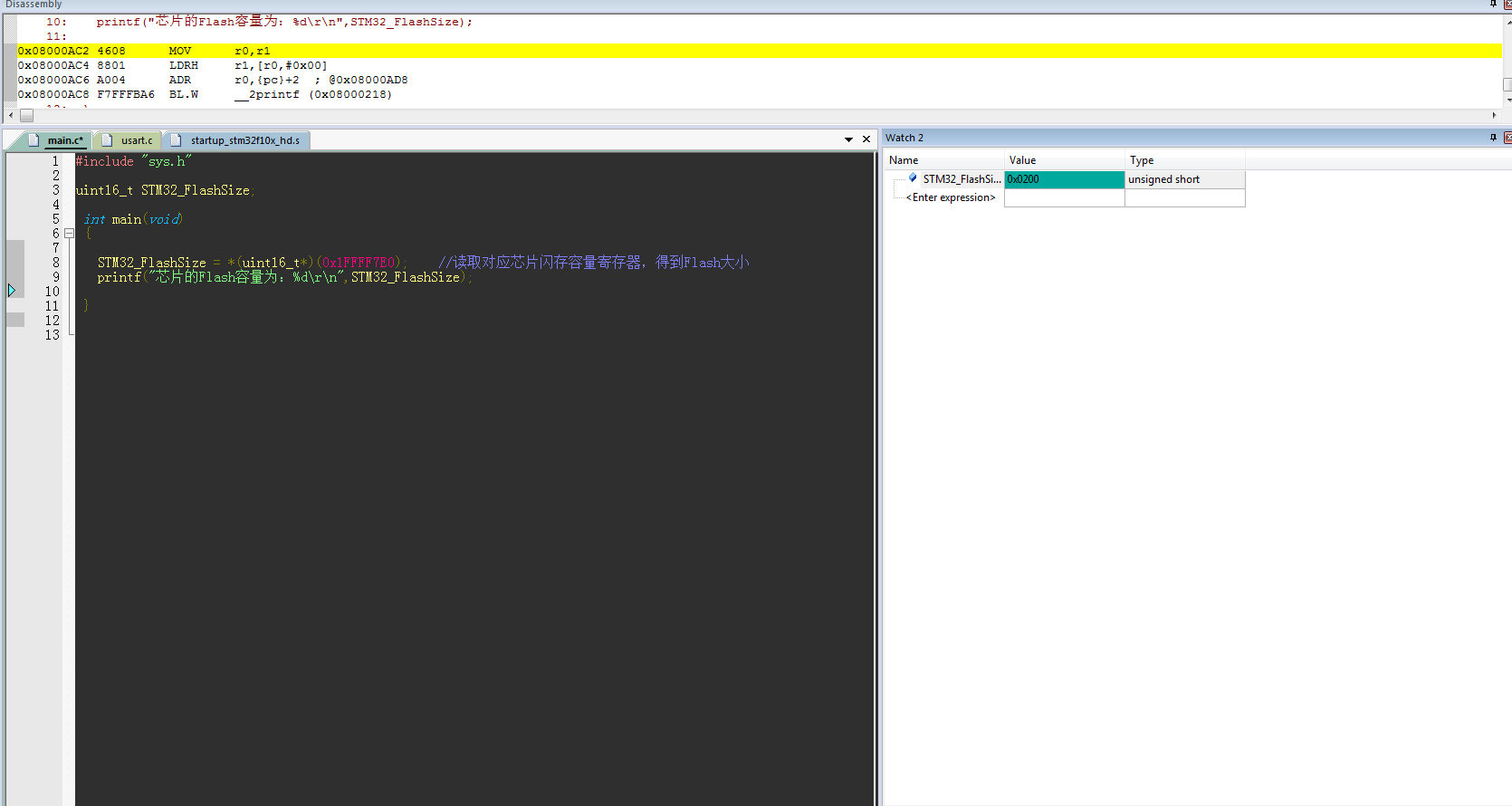Click the int main(void) line
This screenshot has height=806, width=1512.
(x=133, y=219)
